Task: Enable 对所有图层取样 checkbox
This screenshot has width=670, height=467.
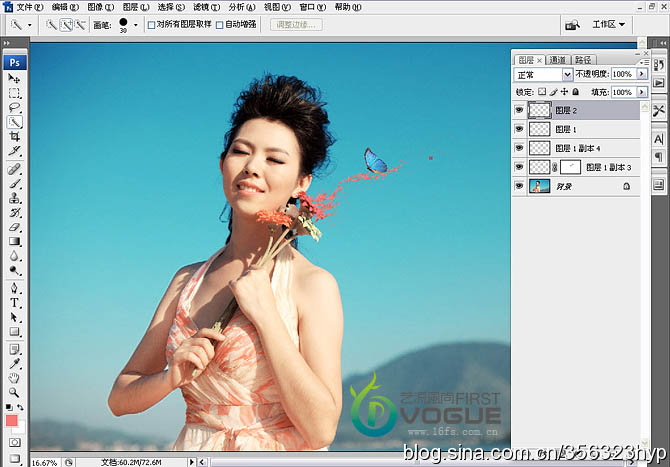Action: [x=151, y=24]
